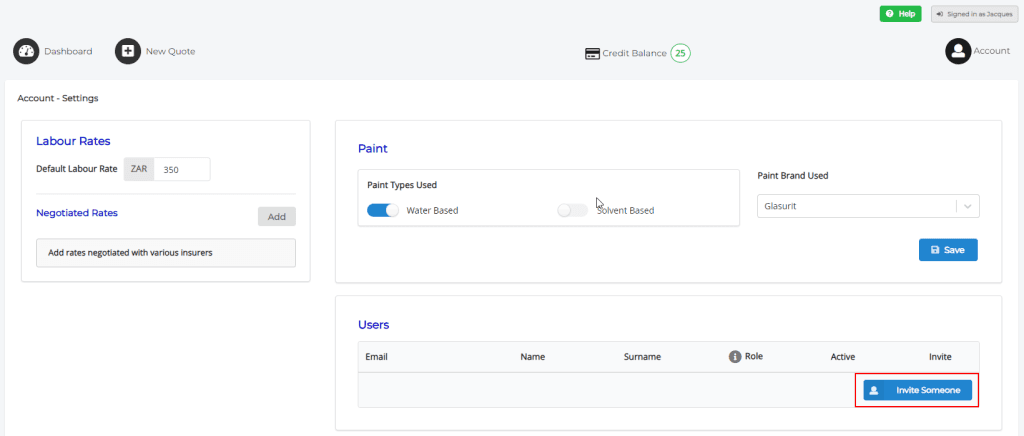The width and height of the screenshot is (1024, 436).
Task: Click the Signed in as Jacques button
Action: pos(974,14)
